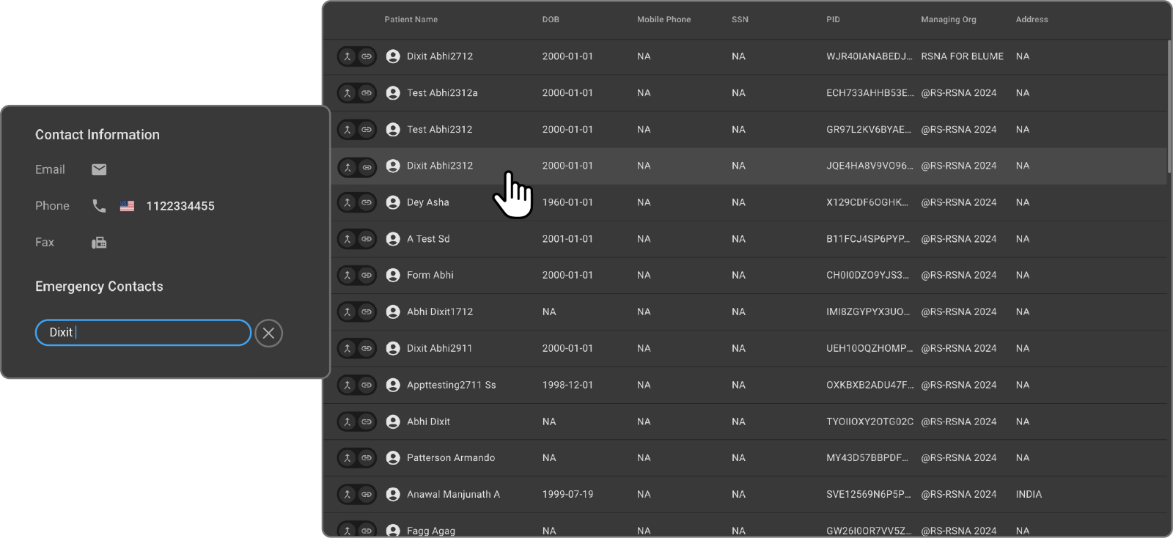The height and width of the screenshot is (538, 1173).
Task: Click the US flag country icon
Action: (127, 206)
